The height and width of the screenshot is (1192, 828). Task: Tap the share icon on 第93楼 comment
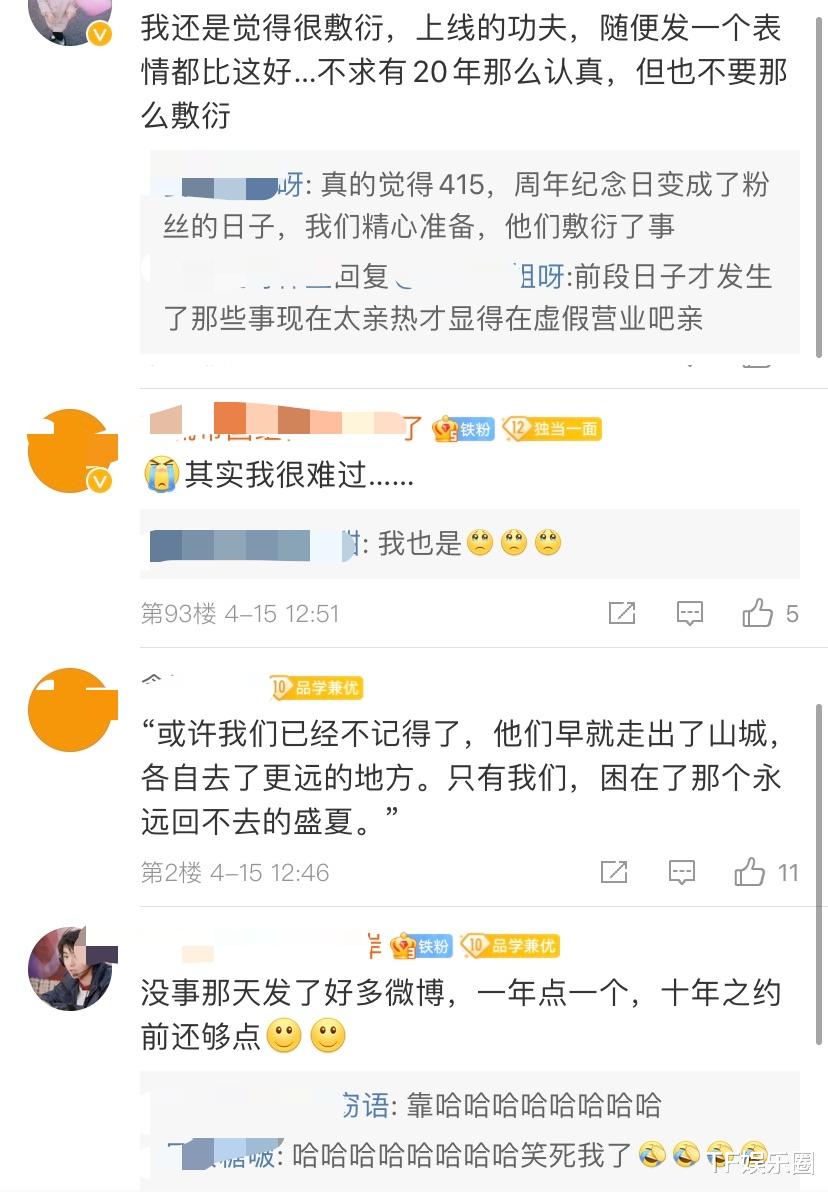tap(622, 613)
